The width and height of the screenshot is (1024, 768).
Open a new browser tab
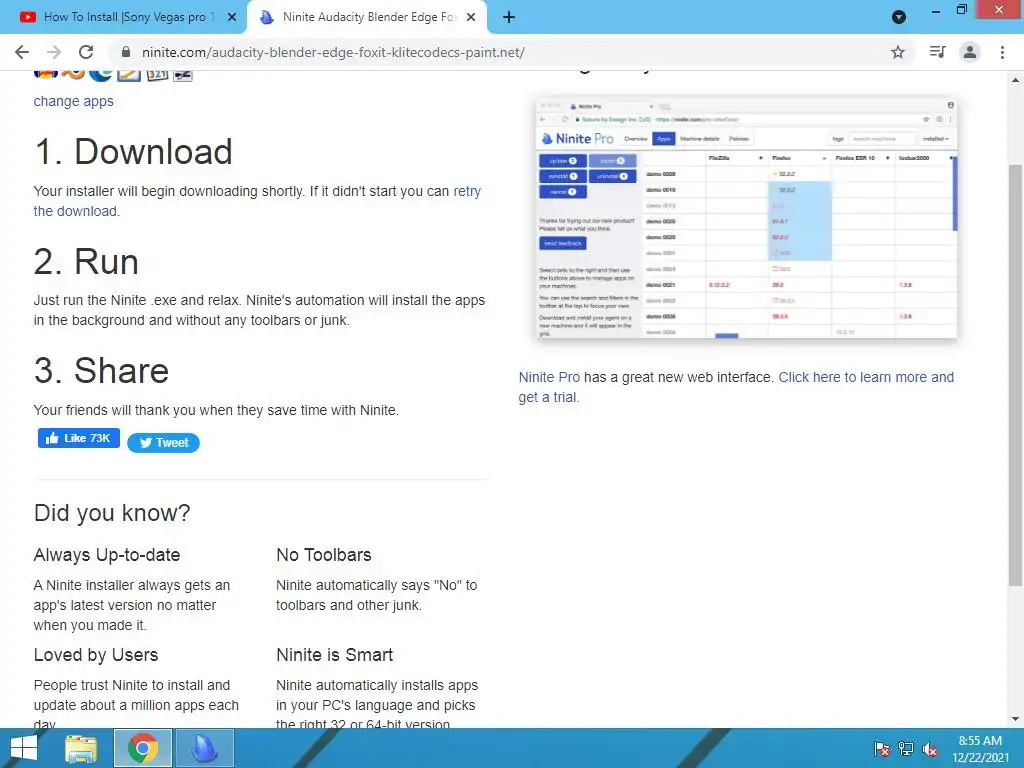coord(509,18)
